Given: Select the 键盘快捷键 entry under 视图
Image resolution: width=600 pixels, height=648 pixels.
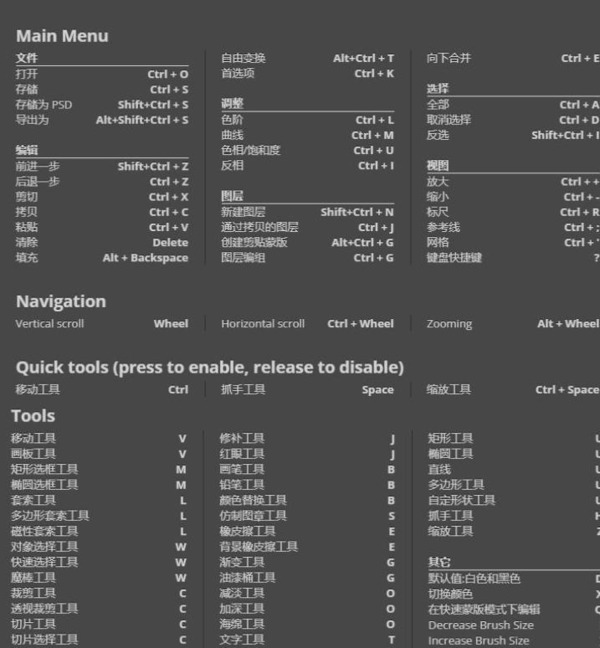Looking at the screenshot, I should point(454,257).
